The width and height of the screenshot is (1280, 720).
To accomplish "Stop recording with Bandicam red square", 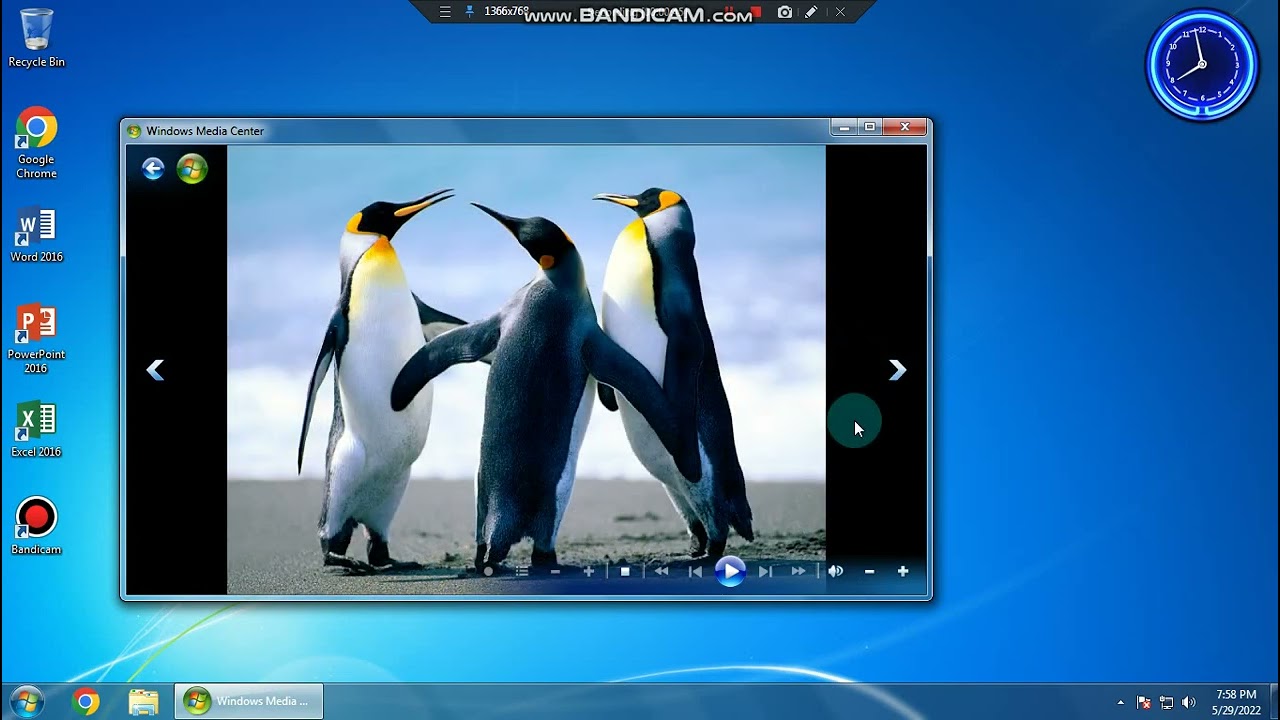I will coord(757,12).
